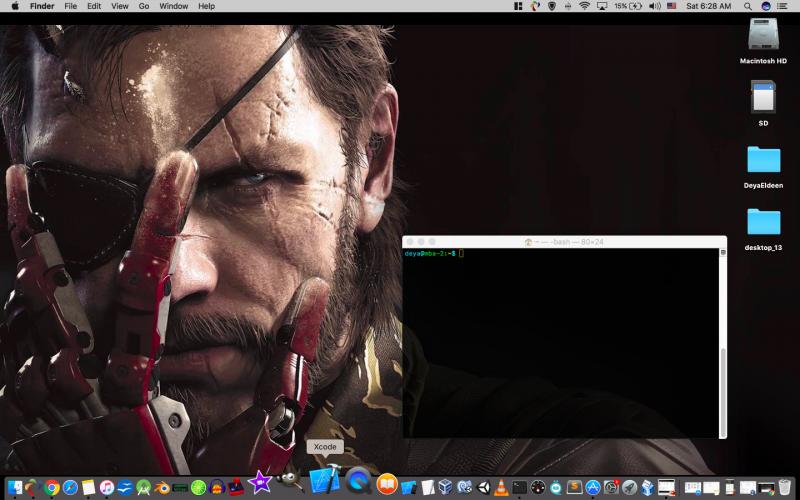Open Notification Center list icon
The width and height of the screenshot is (800, 500).
tap(782, 6)
